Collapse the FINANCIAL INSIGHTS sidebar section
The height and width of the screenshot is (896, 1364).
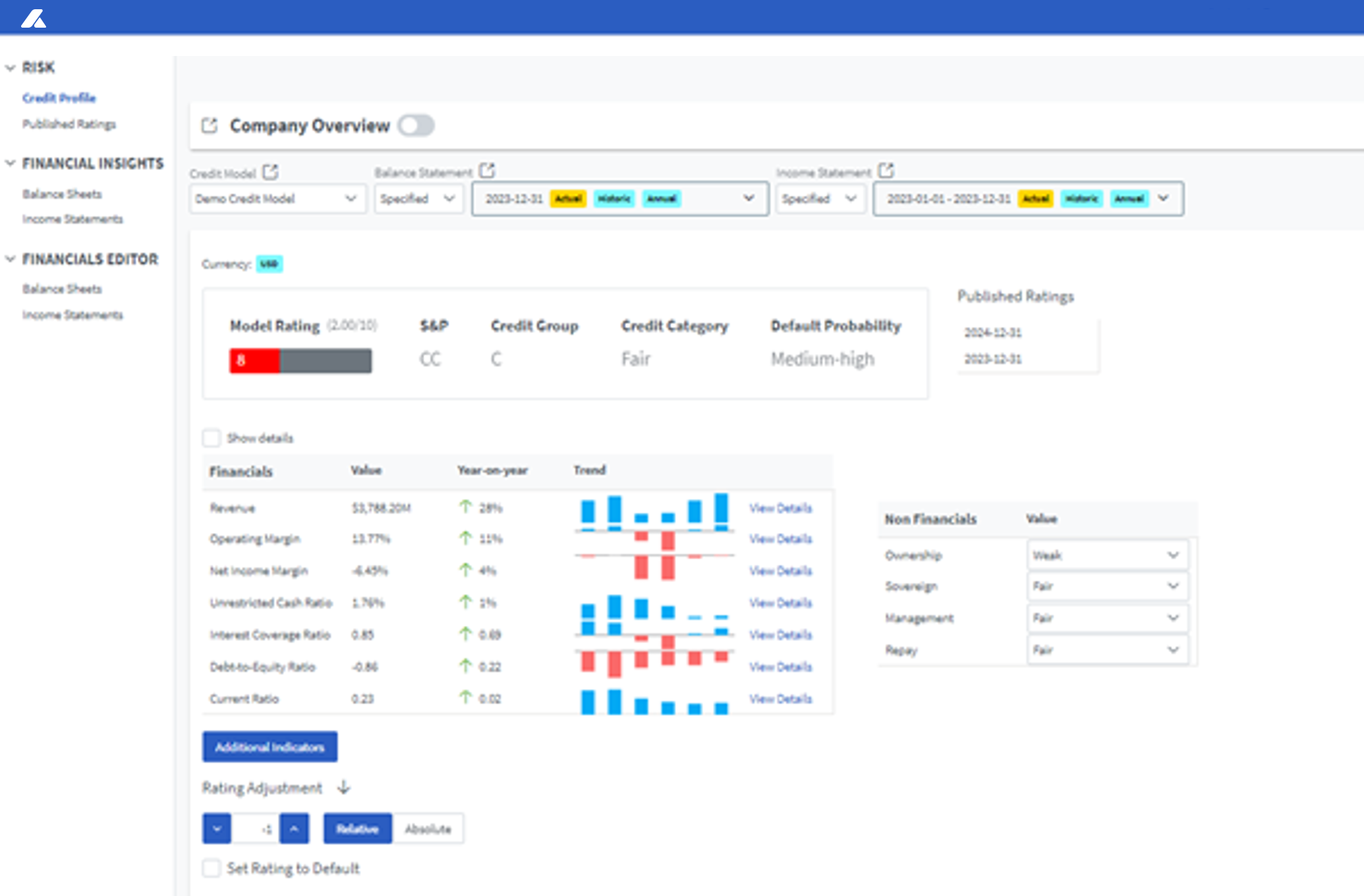tap(11, 163)
